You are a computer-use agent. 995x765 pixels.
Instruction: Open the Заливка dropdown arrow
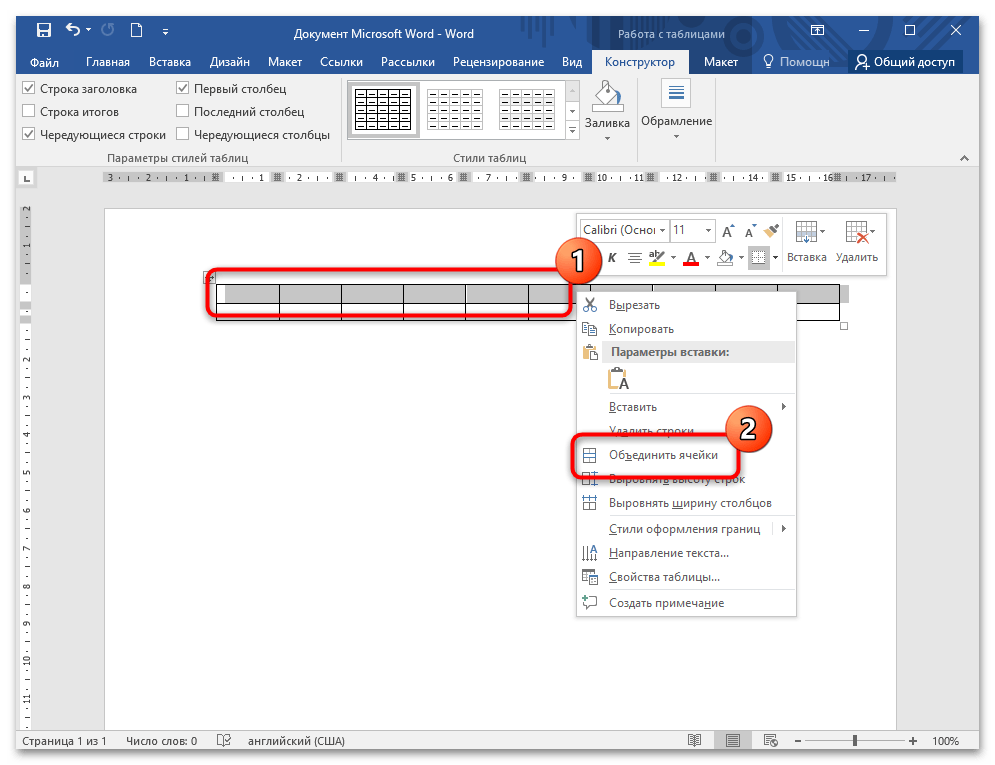[607, 138]
